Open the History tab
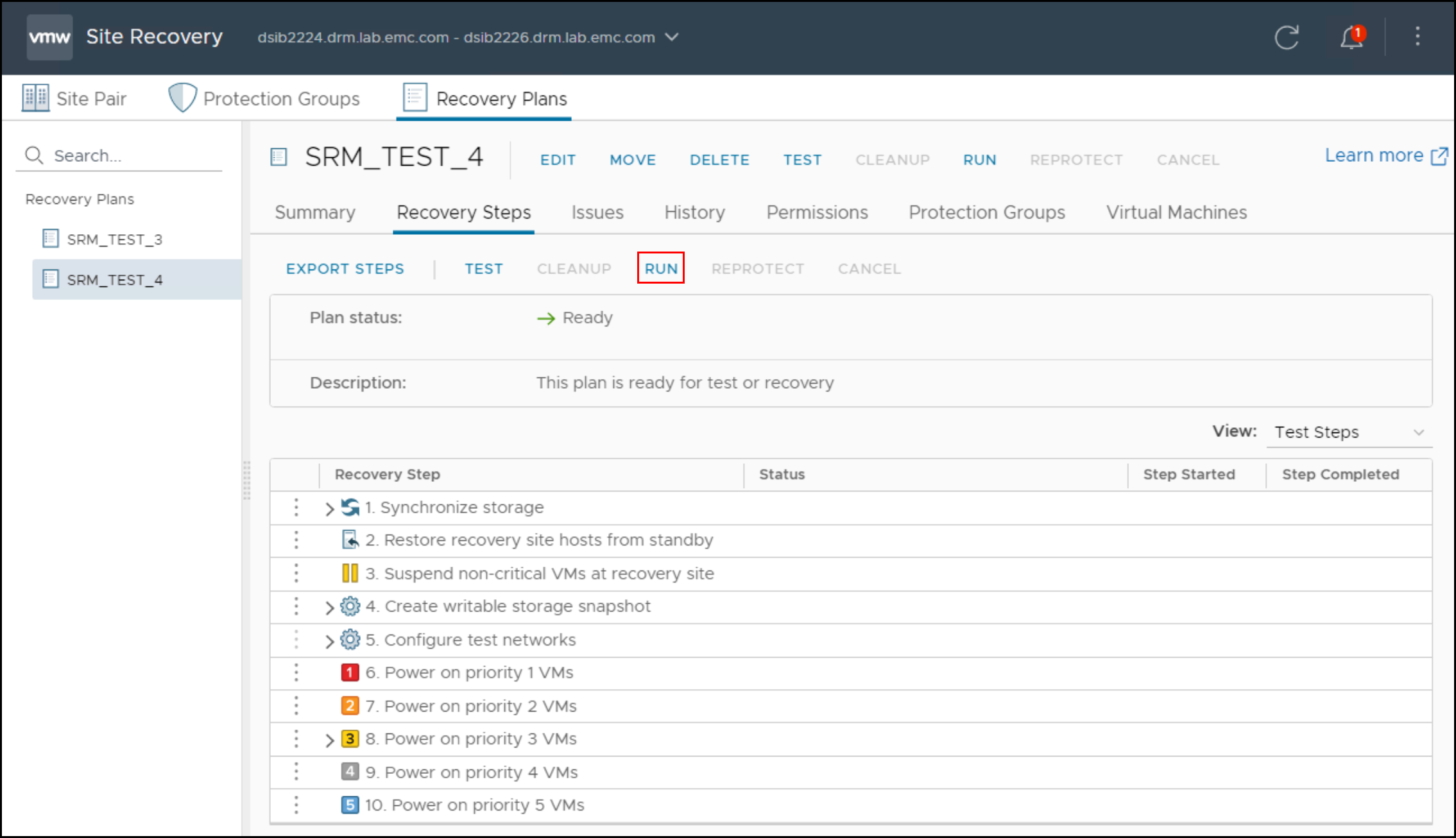1456x838 pixels. pyautogui.click(x=695, y=212)
